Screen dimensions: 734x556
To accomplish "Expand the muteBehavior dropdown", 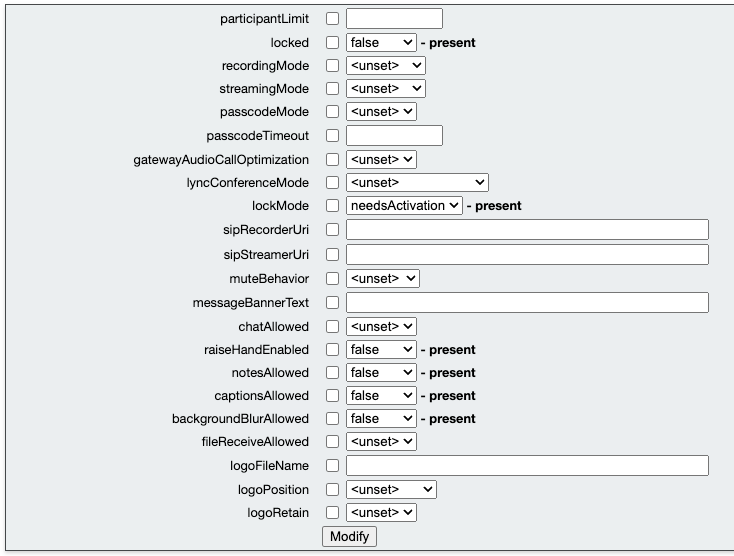I will (x=382, y=278).
